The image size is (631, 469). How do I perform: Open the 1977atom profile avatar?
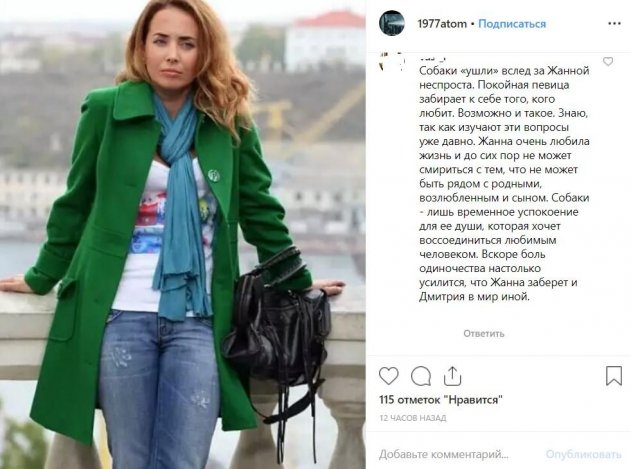click(x=392, y=23)
